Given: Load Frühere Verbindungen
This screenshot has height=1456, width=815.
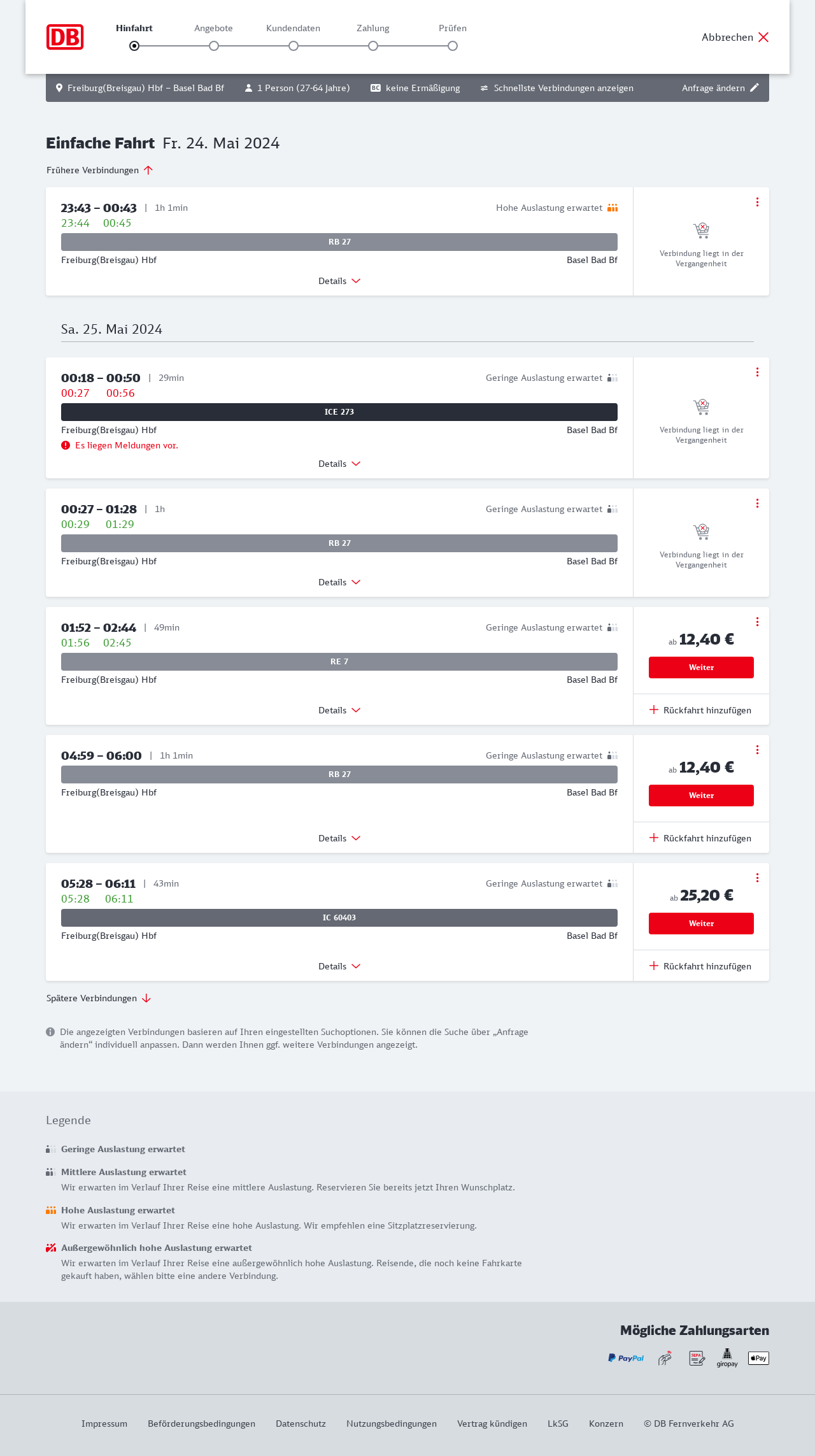Looking at the screenshot, I should [100, 170].
